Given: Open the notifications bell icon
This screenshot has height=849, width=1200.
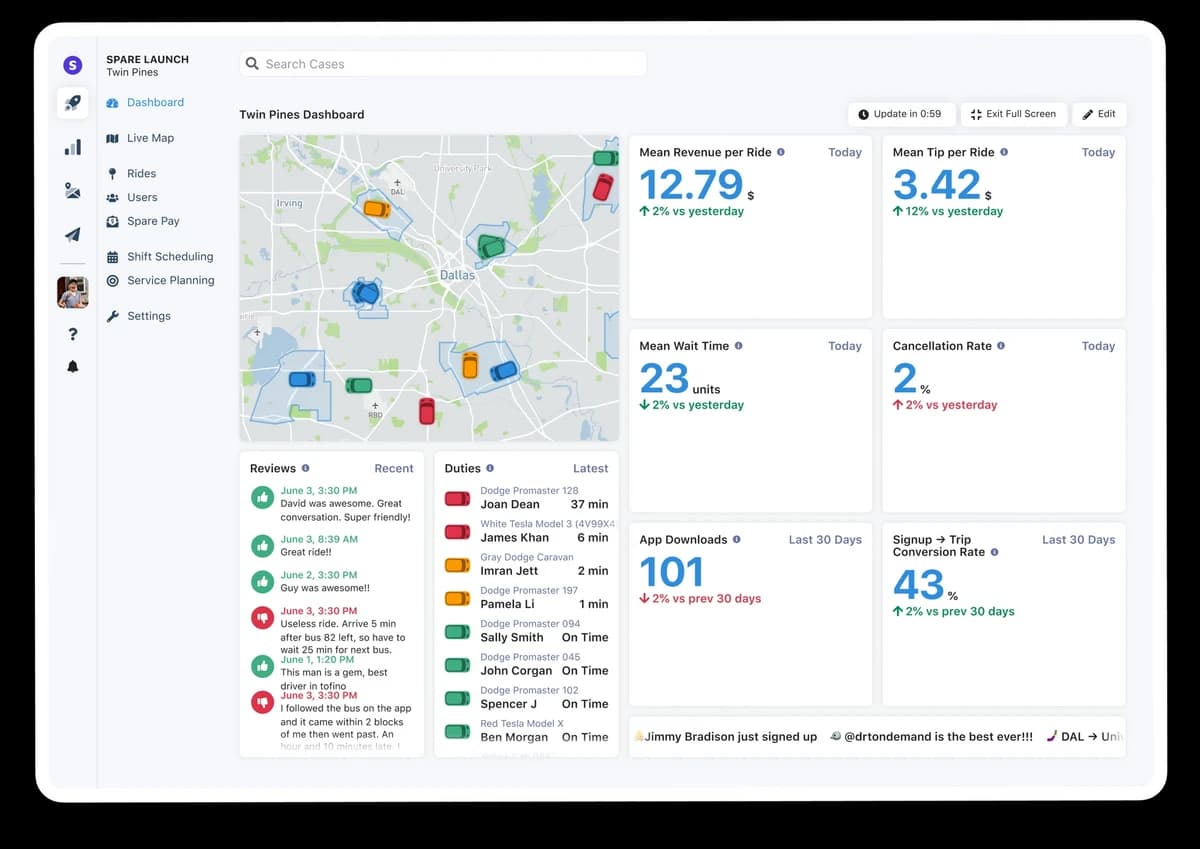Looking at the screenshot, I should point(71,366).
